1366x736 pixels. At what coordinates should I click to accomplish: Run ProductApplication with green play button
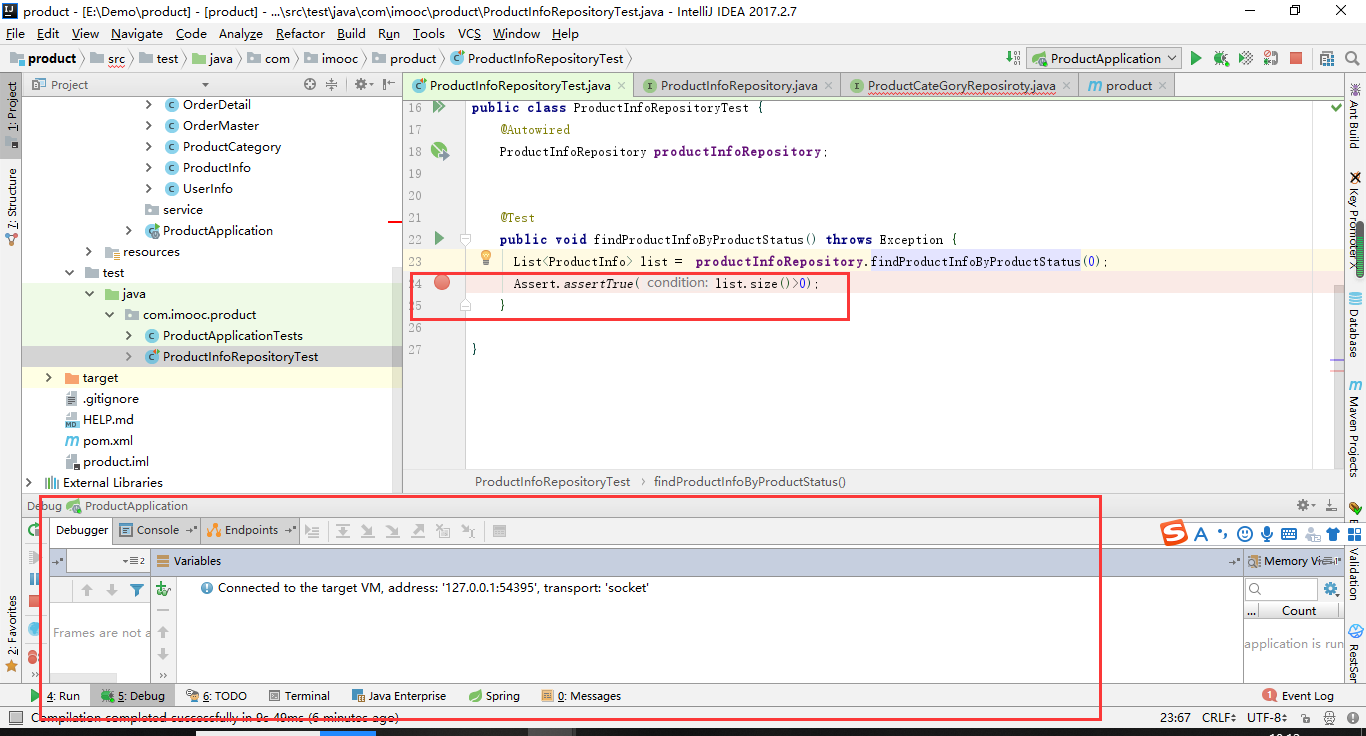pos(1196,58)
